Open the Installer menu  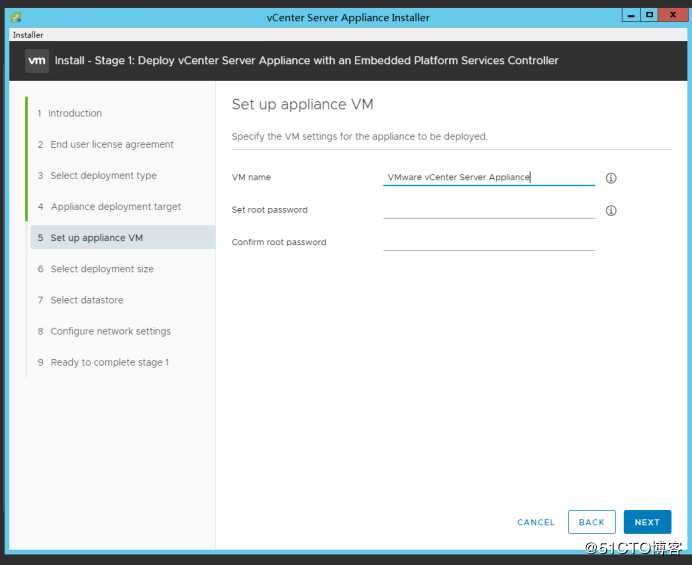28,35
